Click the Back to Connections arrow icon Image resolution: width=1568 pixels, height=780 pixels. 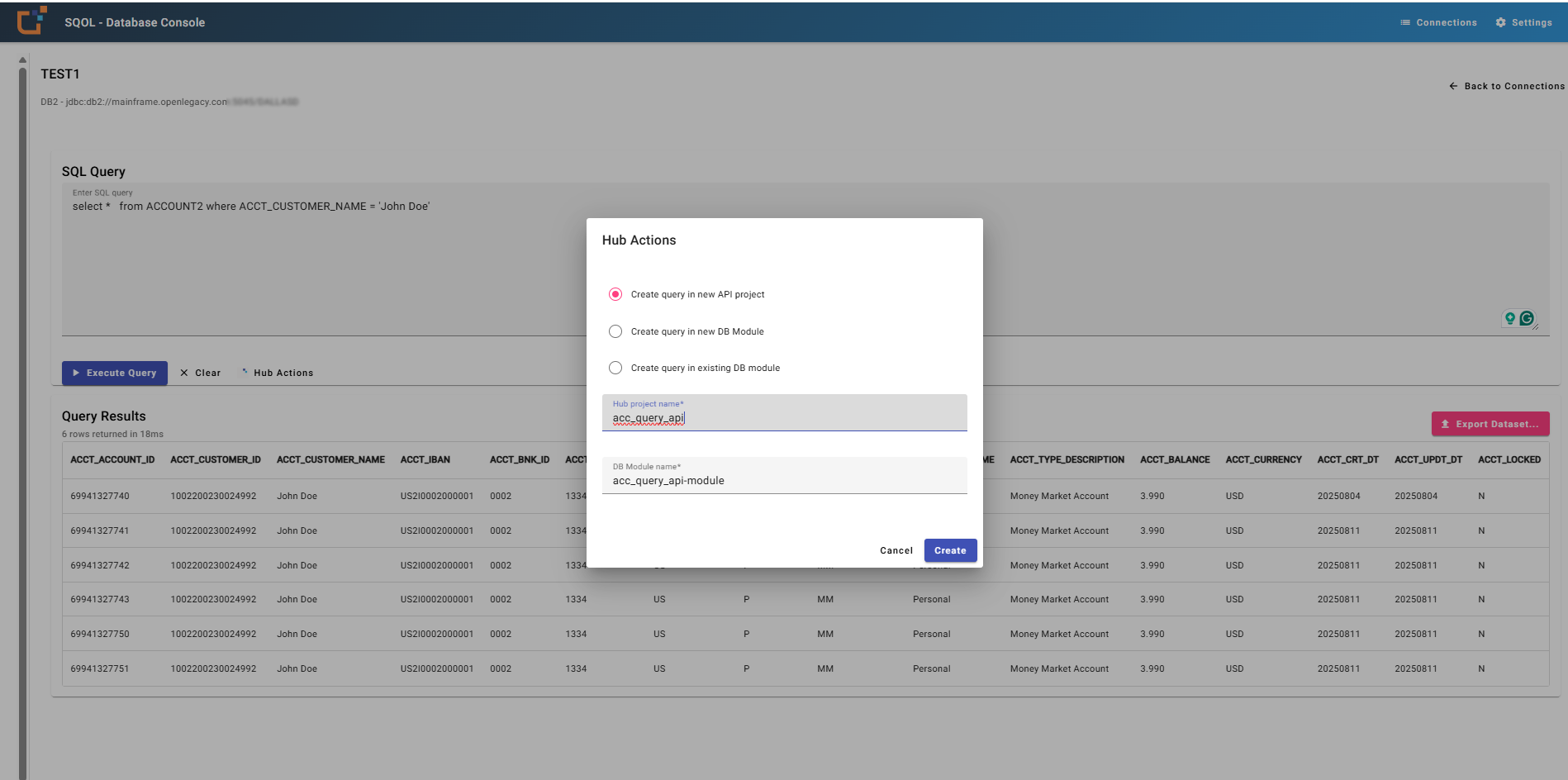click(x=1454, y=86)
